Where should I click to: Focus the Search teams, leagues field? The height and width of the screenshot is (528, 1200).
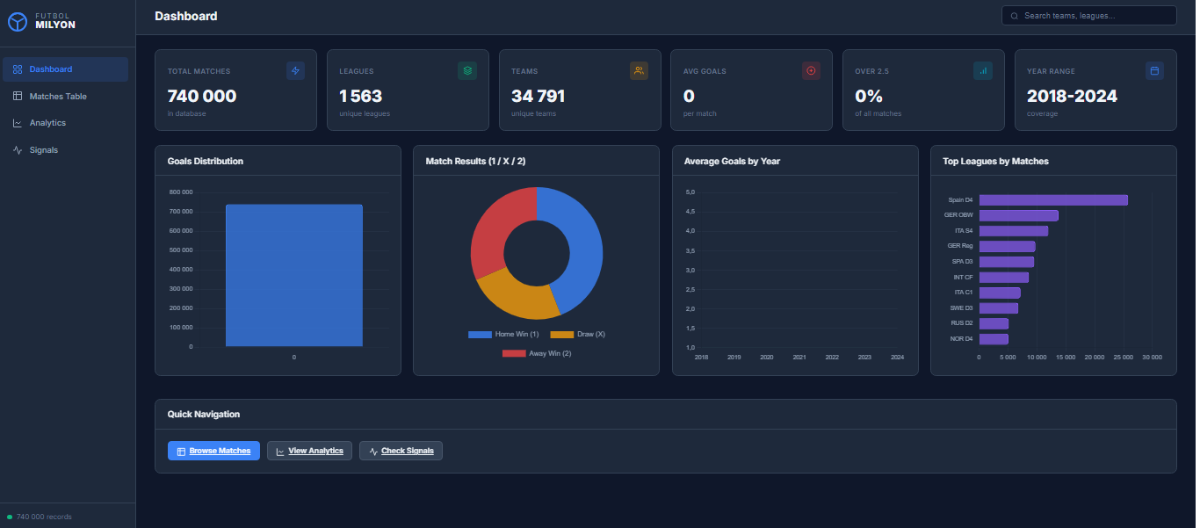(x=1089, y=16)
